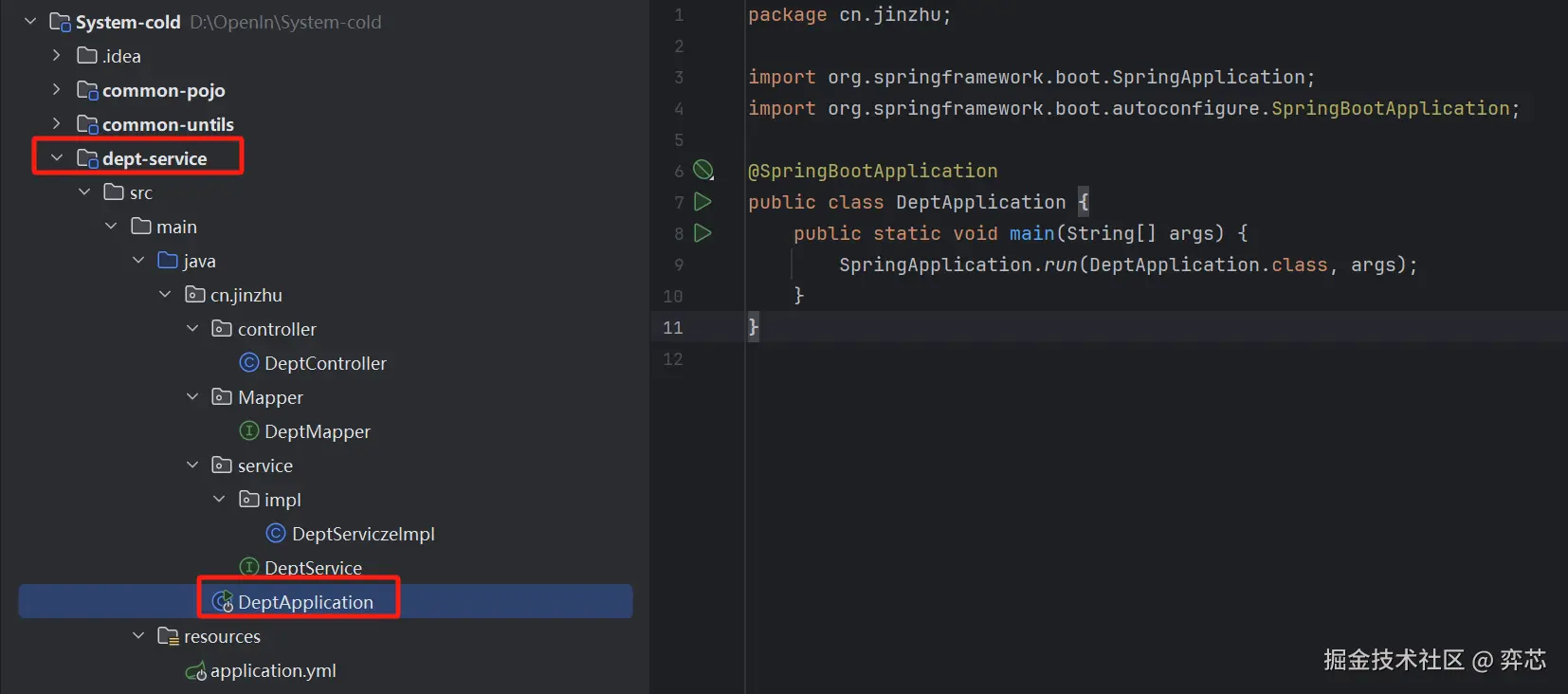The height and width of the screenshot is (694, 1568).
Task: Expand the common-pojo module
Action: [x=57, y=89]
